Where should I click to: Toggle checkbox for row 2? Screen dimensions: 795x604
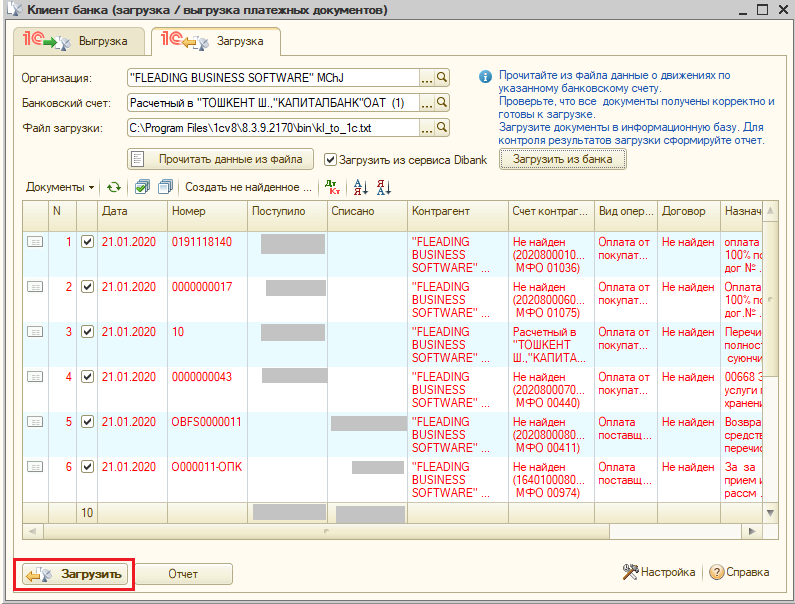click(87, 287)
